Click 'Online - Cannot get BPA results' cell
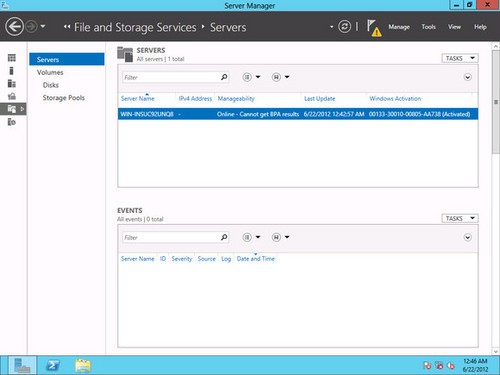 coord(258,114)
